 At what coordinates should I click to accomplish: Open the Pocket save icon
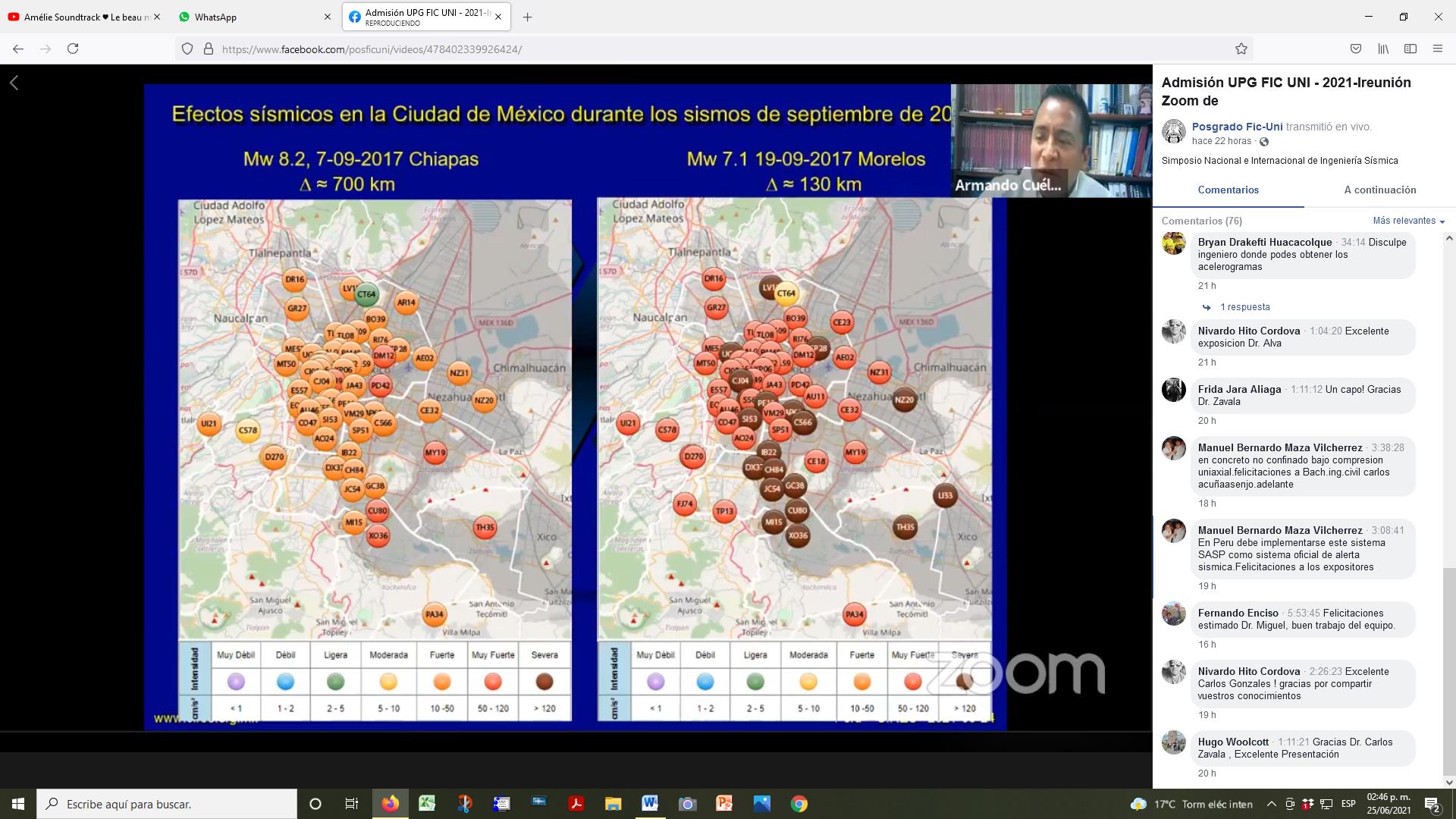coord(1355,49)
